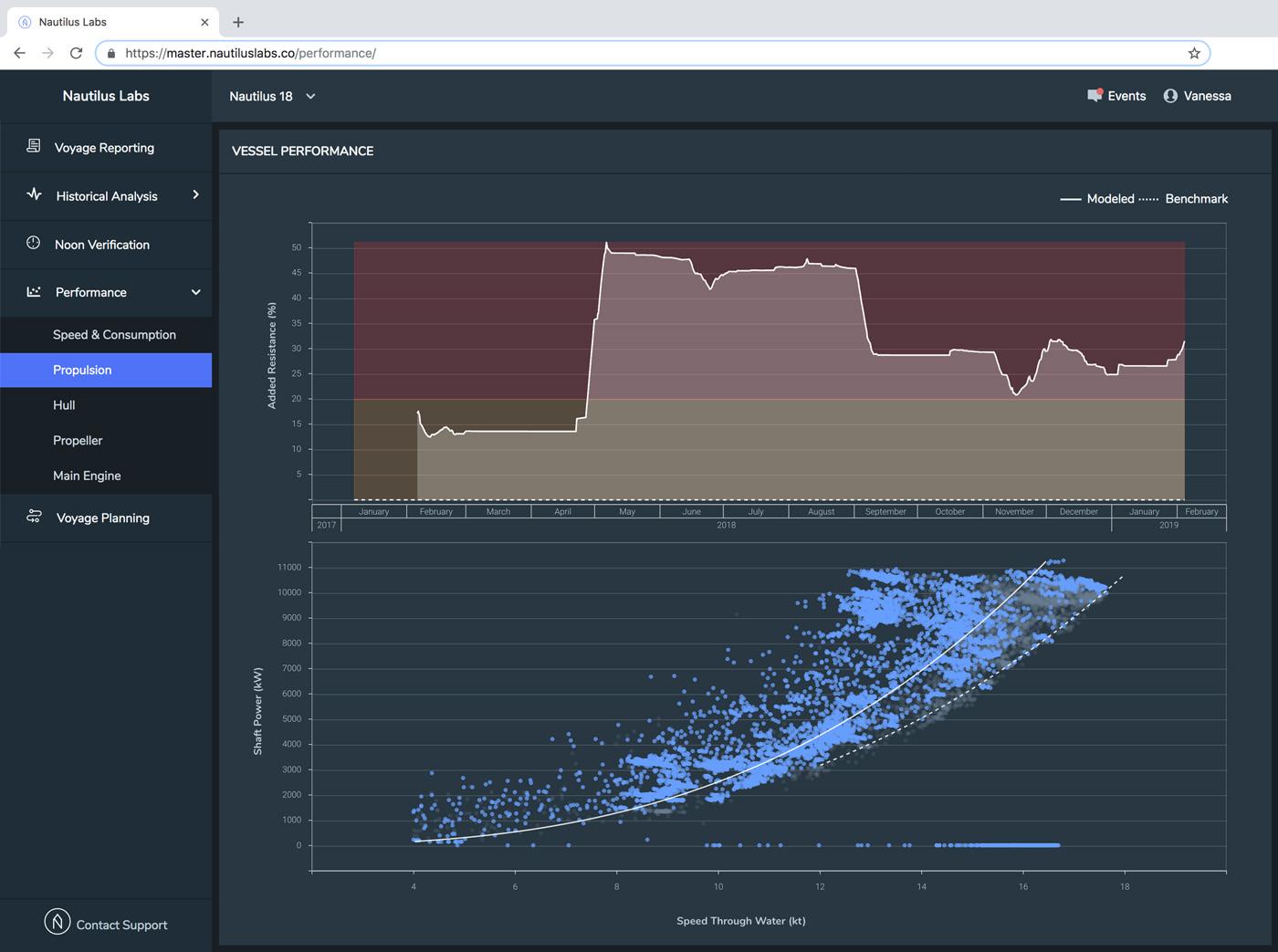Click the Historical Analysis pulse icon

34,194
